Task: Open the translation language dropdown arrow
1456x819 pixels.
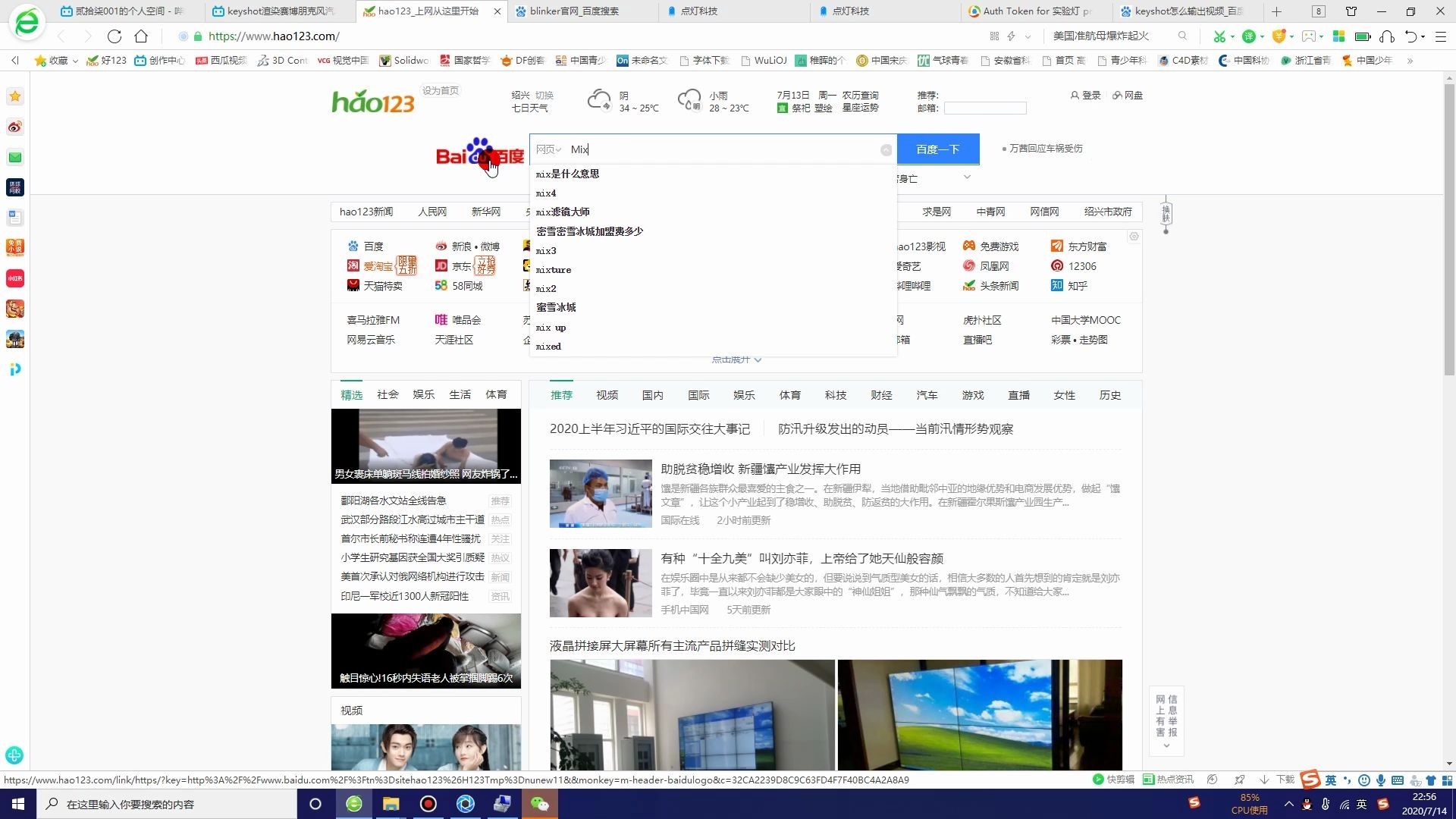Action: pyautogui.click(x=1262, y=36)
